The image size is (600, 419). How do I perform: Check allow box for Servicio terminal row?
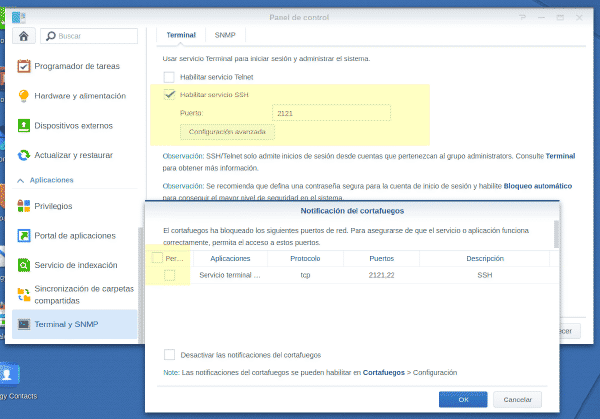170,275
